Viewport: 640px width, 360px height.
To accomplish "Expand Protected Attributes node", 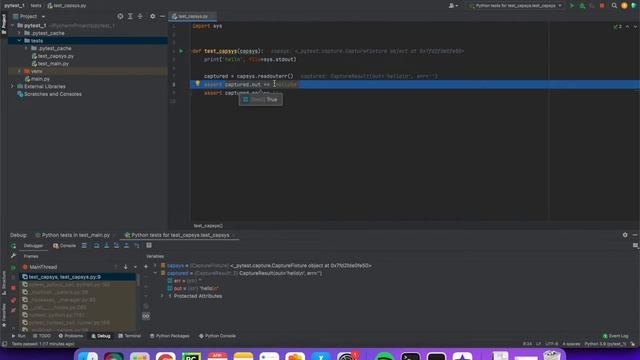I will 162,296.
